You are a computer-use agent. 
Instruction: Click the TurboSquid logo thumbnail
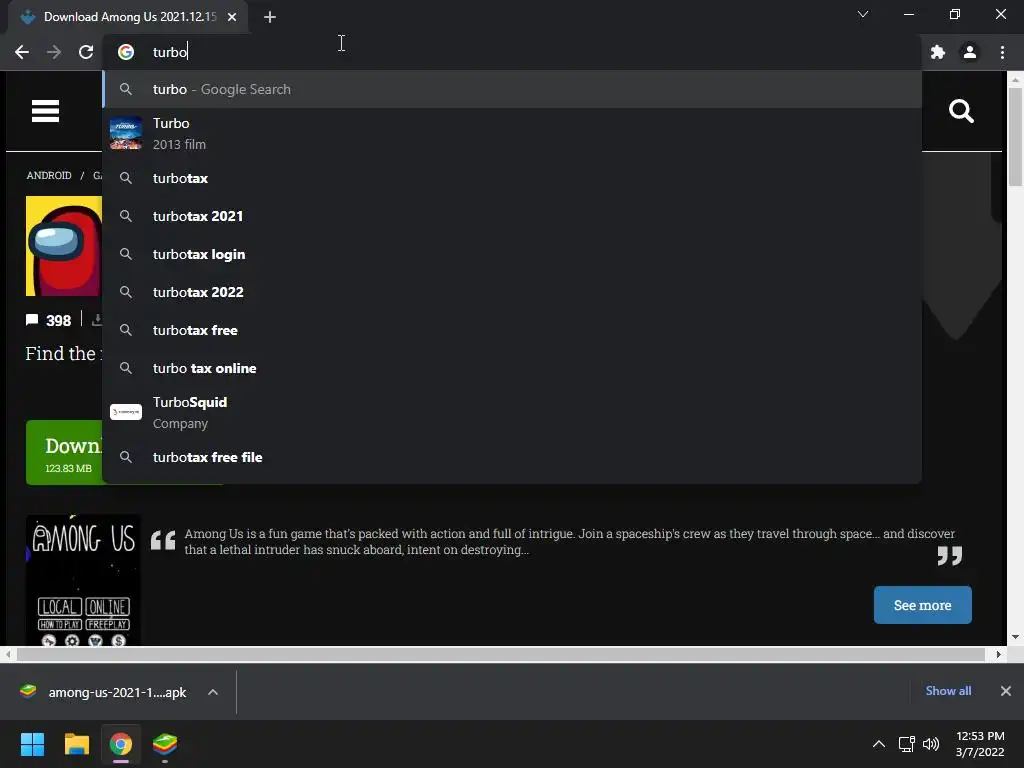tap(125, 412)
